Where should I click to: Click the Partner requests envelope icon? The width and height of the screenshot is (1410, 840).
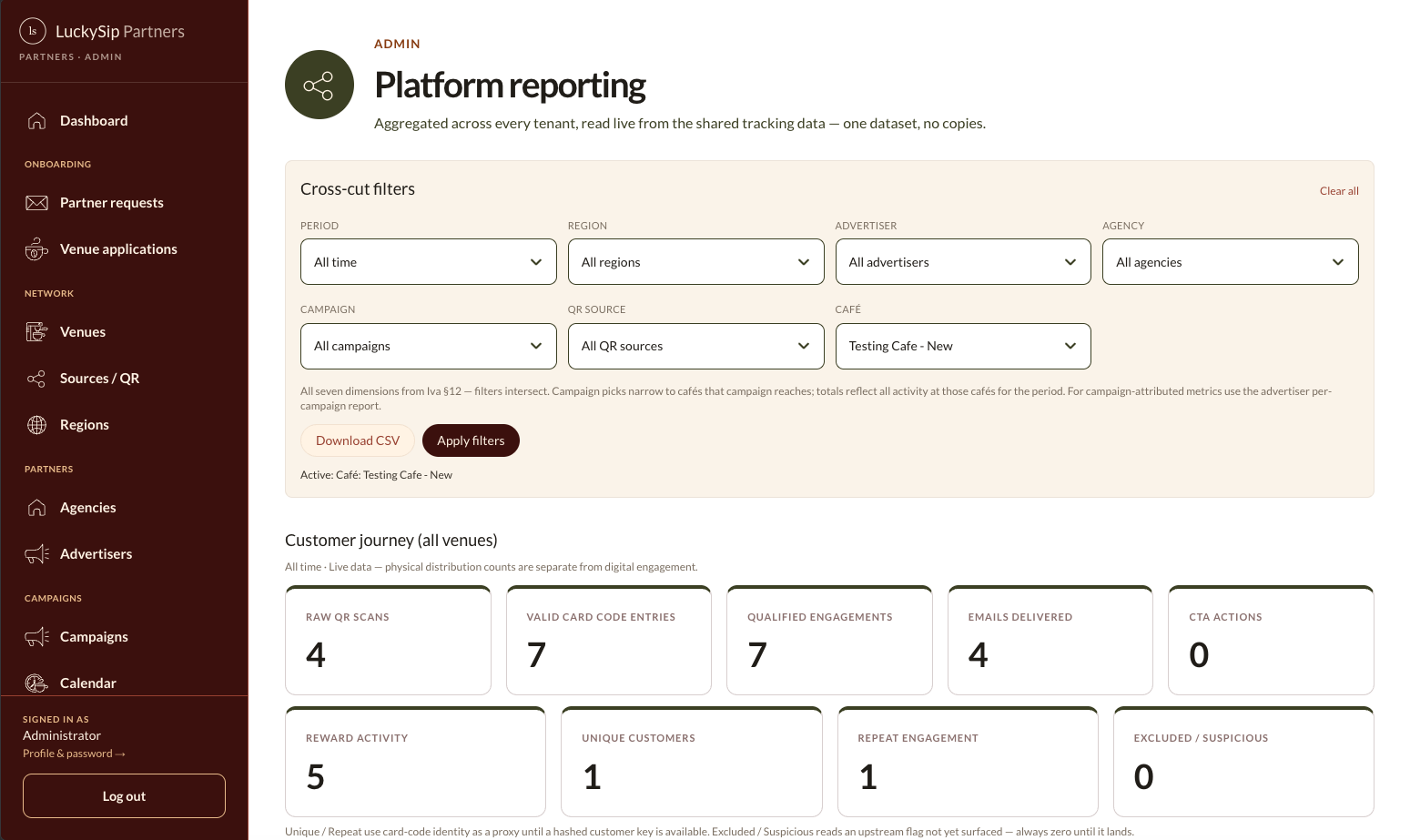tap(36, 203)
